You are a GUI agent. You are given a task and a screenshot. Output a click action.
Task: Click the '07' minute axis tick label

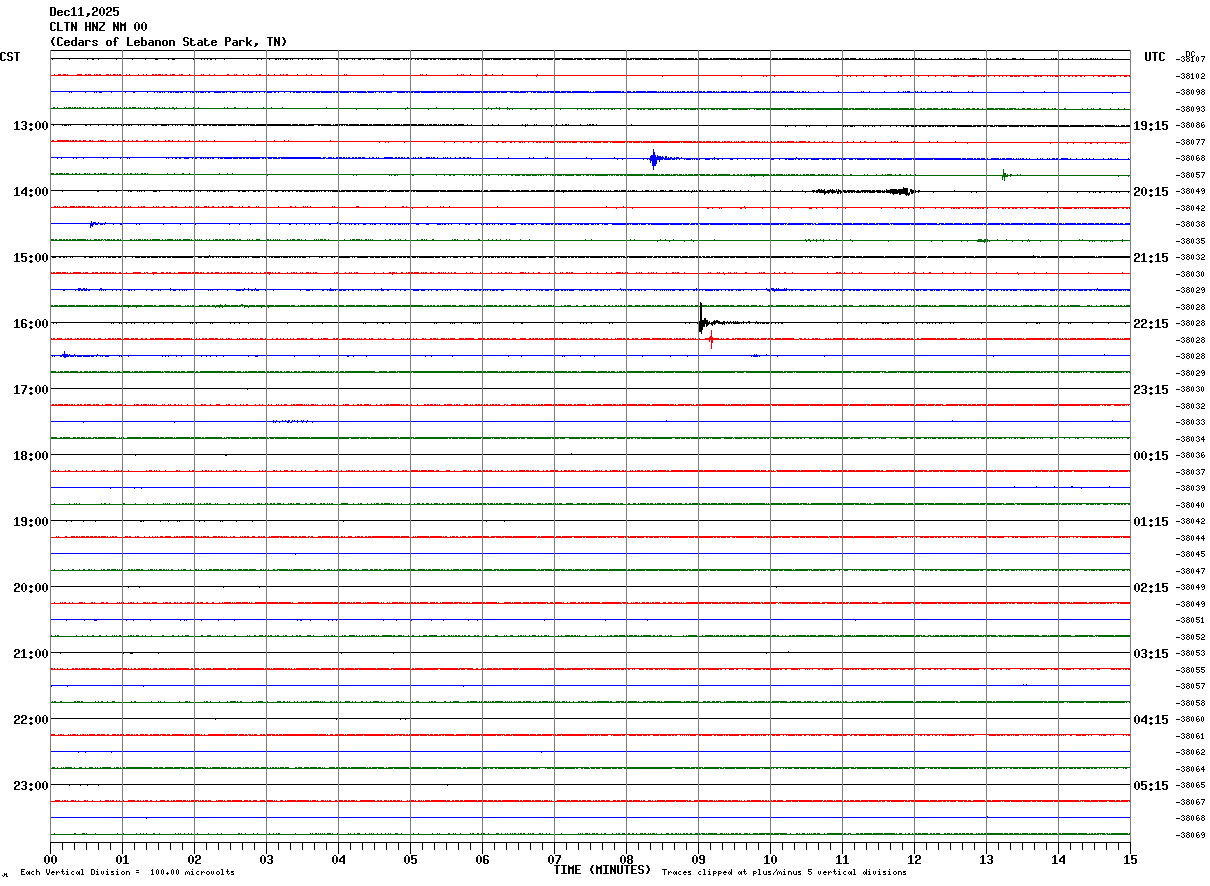pos(554,859)
